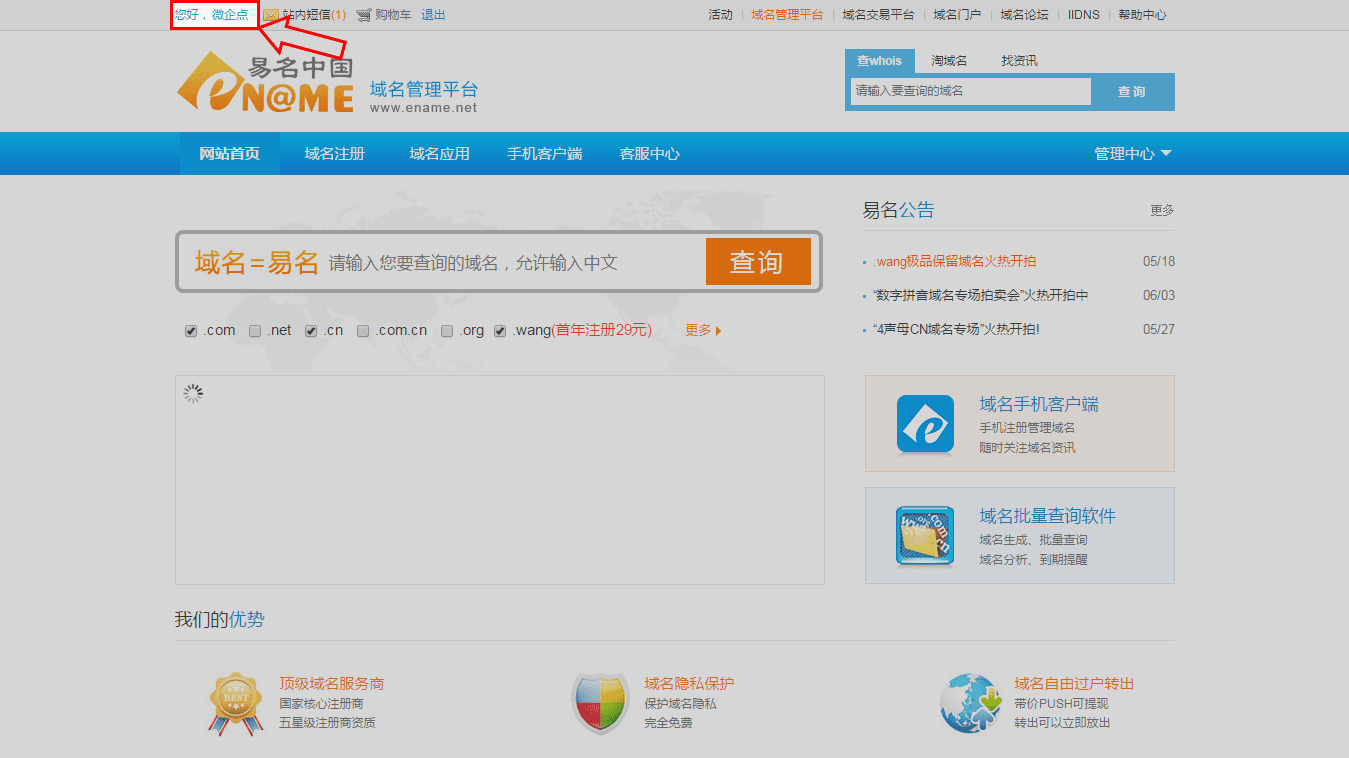Click 更多 next to 易名公告
Viewport: 1349px width, 758px height.
tap(1162, 211)
